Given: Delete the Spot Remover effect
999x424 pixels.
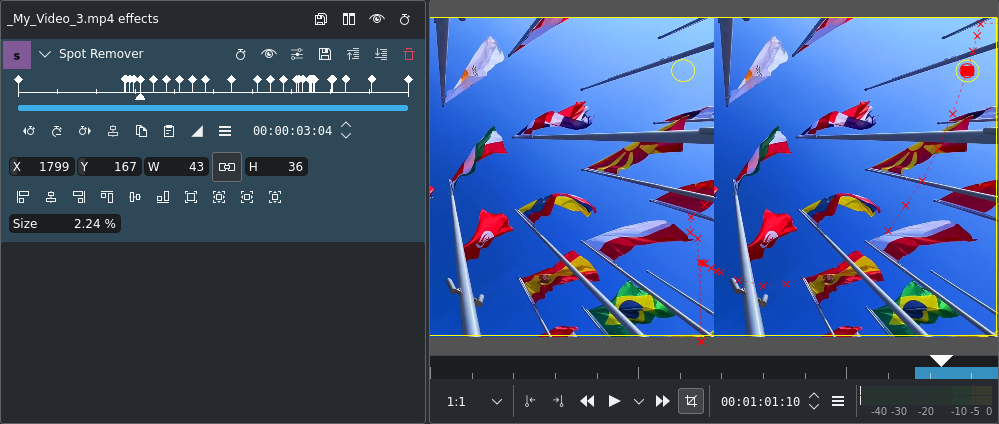Looking at the screenshot, I should point(408,54).
